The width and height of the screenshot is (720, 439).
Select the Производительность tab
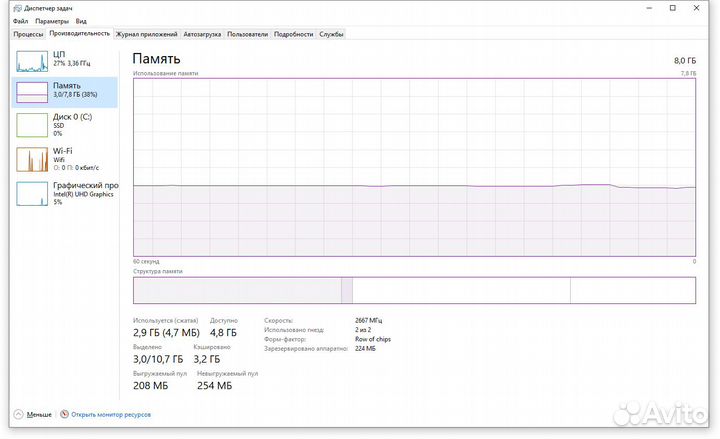click(x=80, y=34)
